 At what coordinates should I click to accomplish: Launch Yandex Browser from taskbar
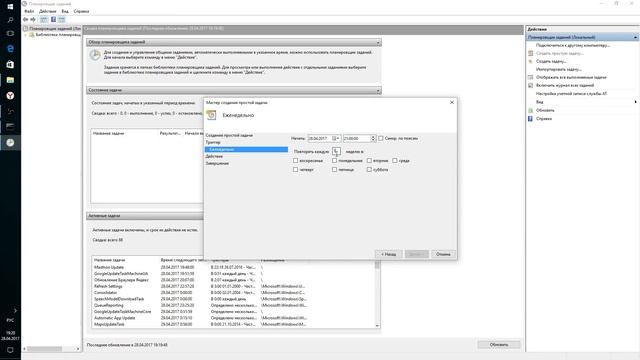[10, 96]
